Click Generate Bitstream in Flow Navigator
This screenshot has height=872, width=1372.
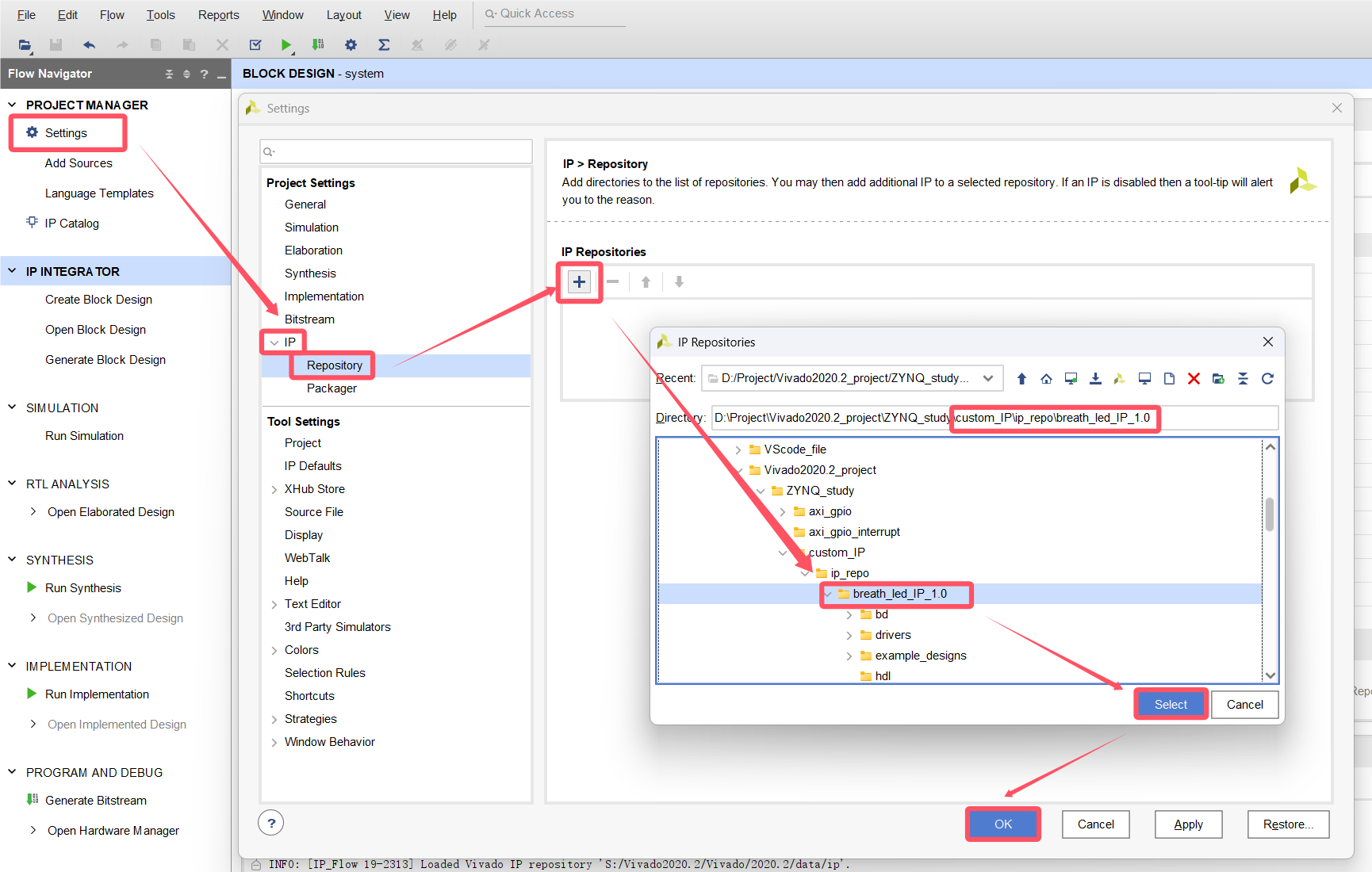pos(96,801)
